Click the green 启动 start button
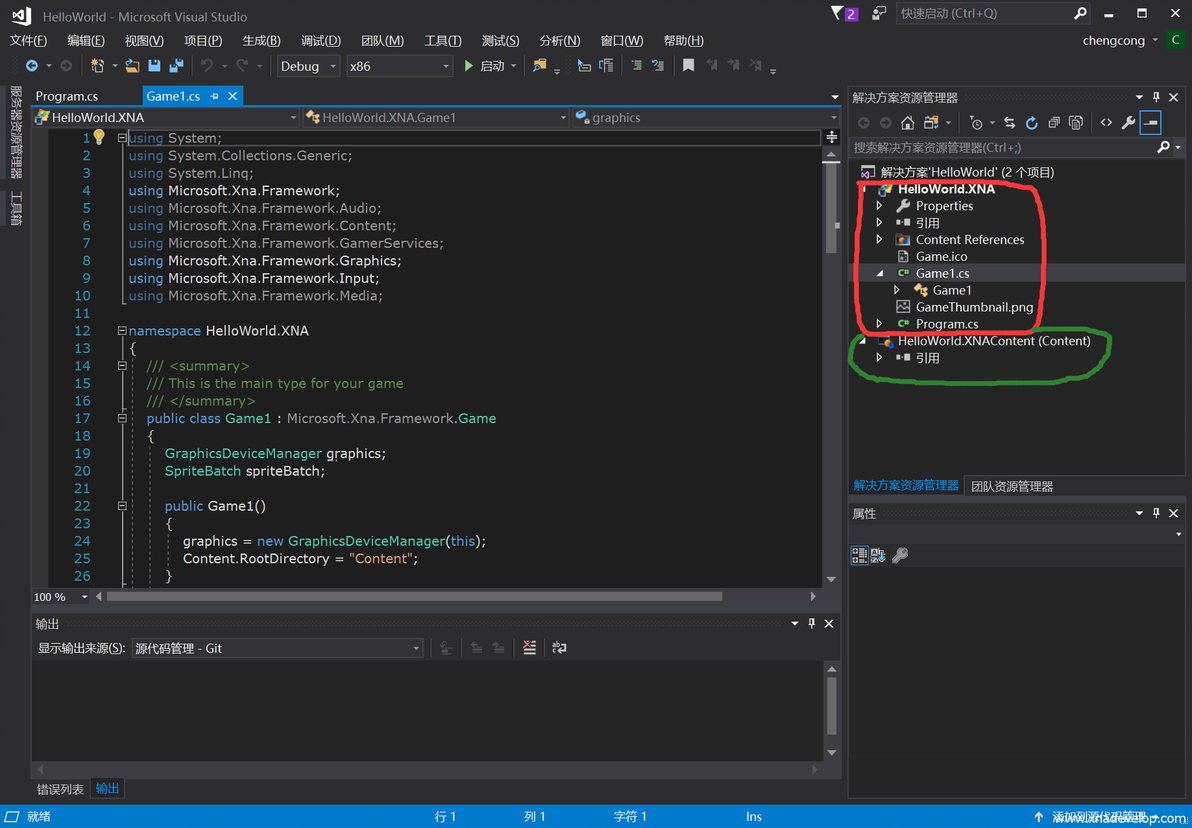The image size is (1192, 828). click(484, 66)
